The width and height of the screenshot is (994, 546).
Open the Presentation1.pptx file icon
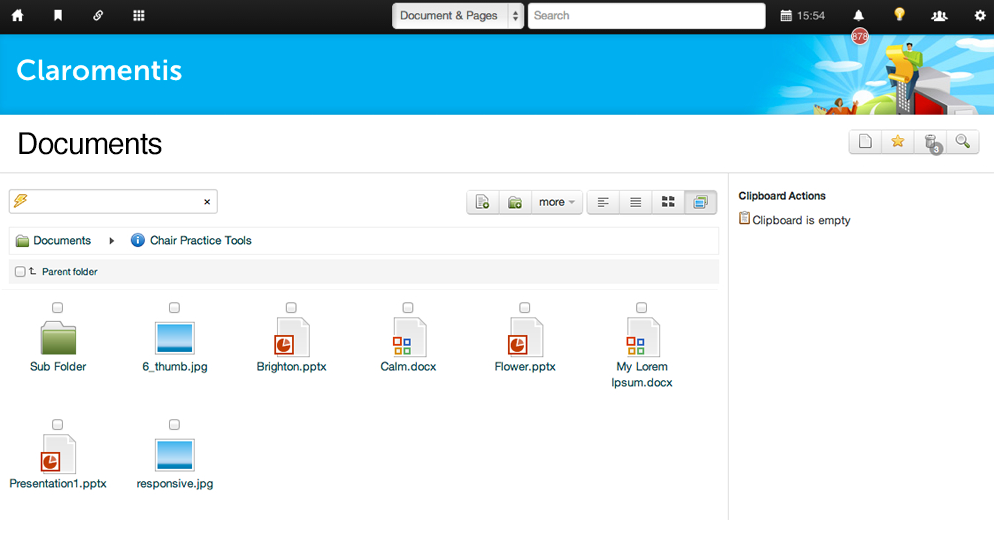click(58, 454)
